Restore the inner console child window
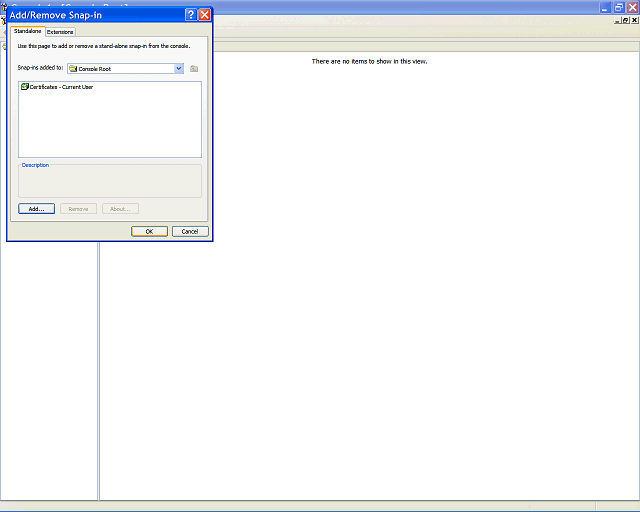 click(626, 20)
